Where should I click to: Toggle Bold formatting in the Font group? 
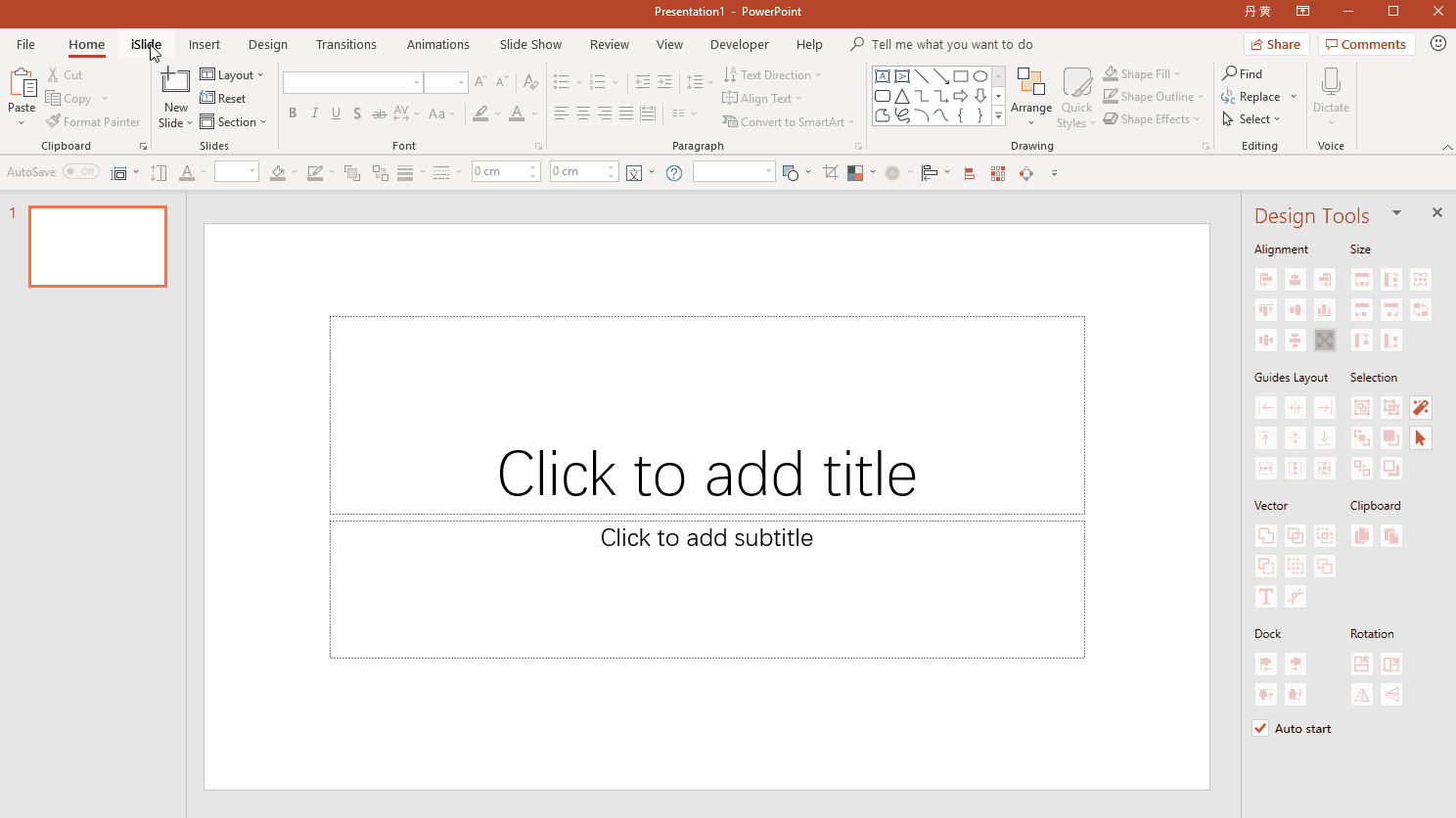tap(292, 114)
